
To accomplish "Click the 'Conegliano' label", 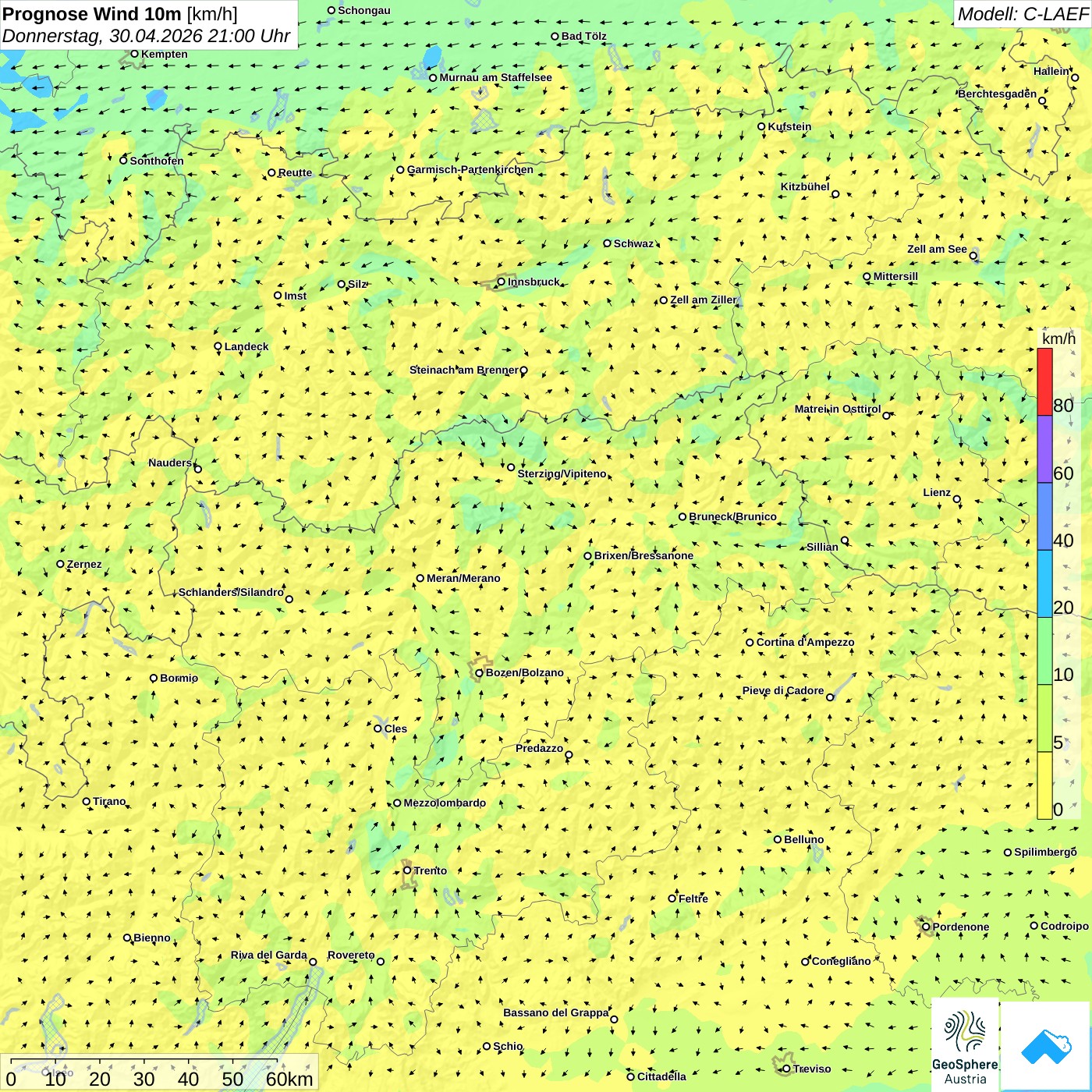I will (841, 961).
